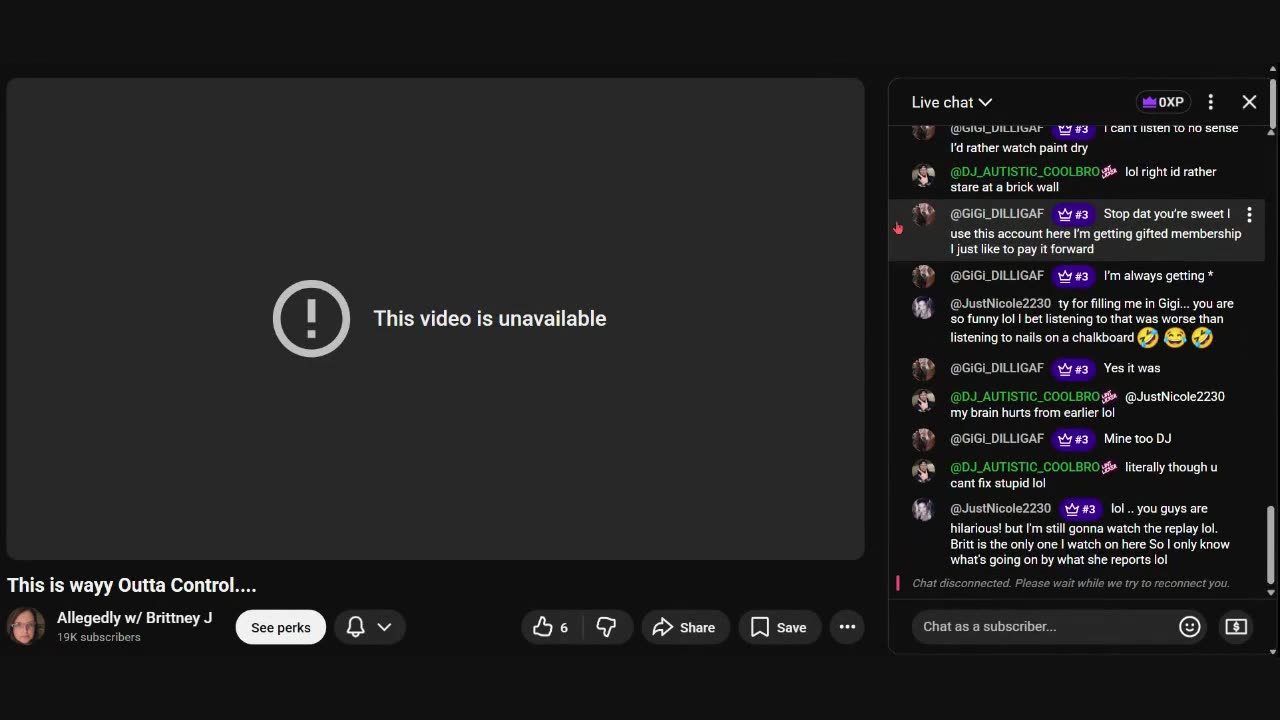
Task: Click @JustNicole2230 avatar on 'ty for filling me in' message
Action: (x=923, y=307)
